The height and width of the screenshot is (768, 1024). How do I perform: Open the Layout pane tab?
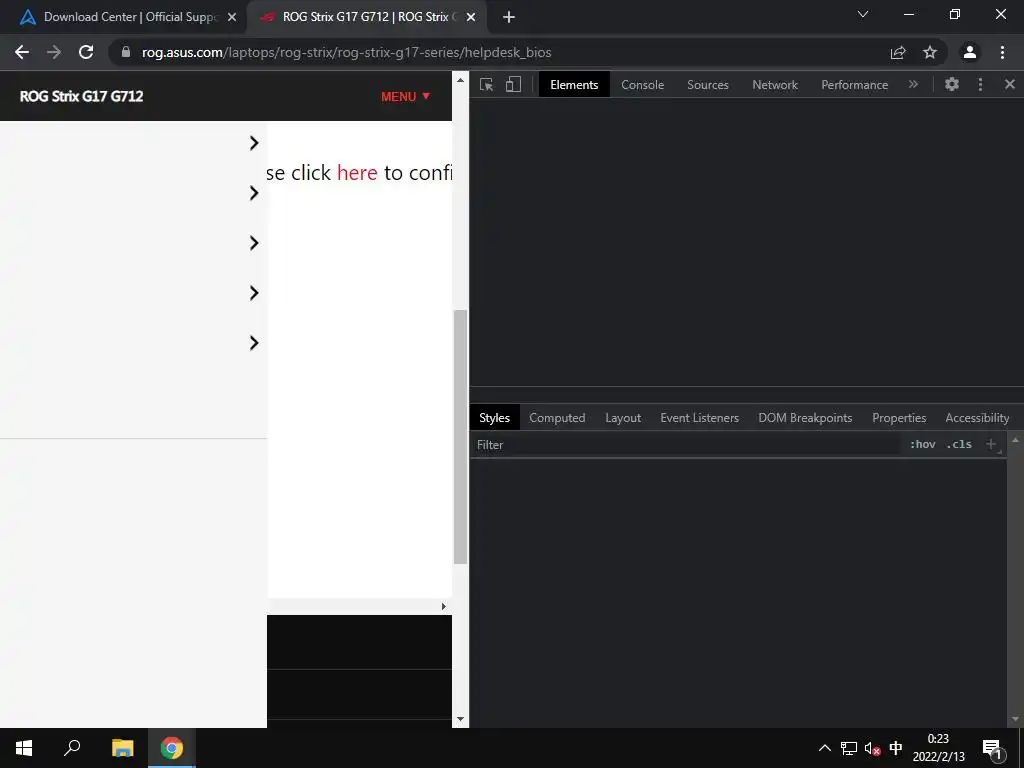623,418
